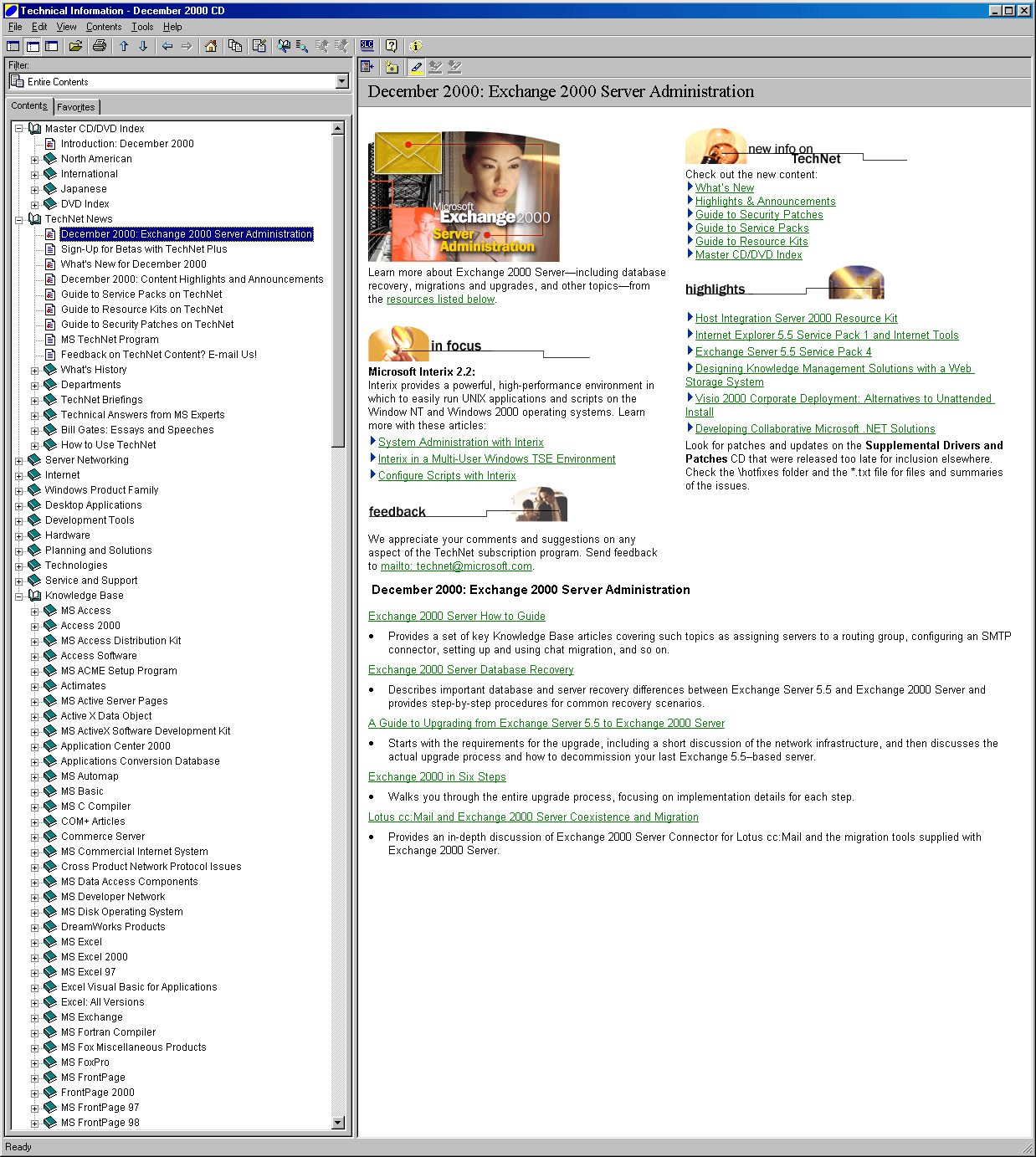Click the SLC toolbar icon
1036x1157 pixels.
[x=367, y=46]
